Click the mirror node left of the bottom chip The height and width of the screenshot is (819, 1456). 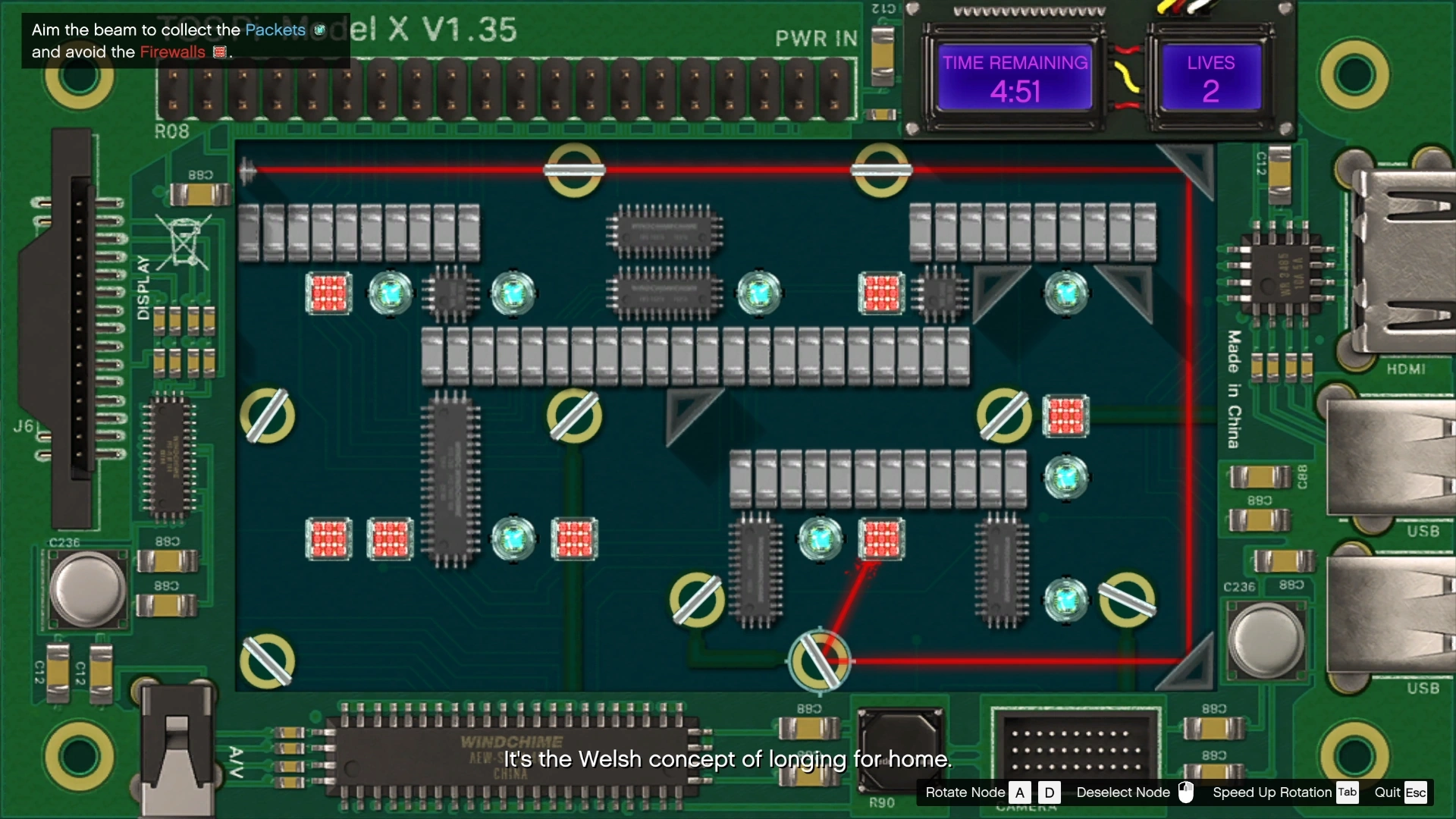point(697,599)
